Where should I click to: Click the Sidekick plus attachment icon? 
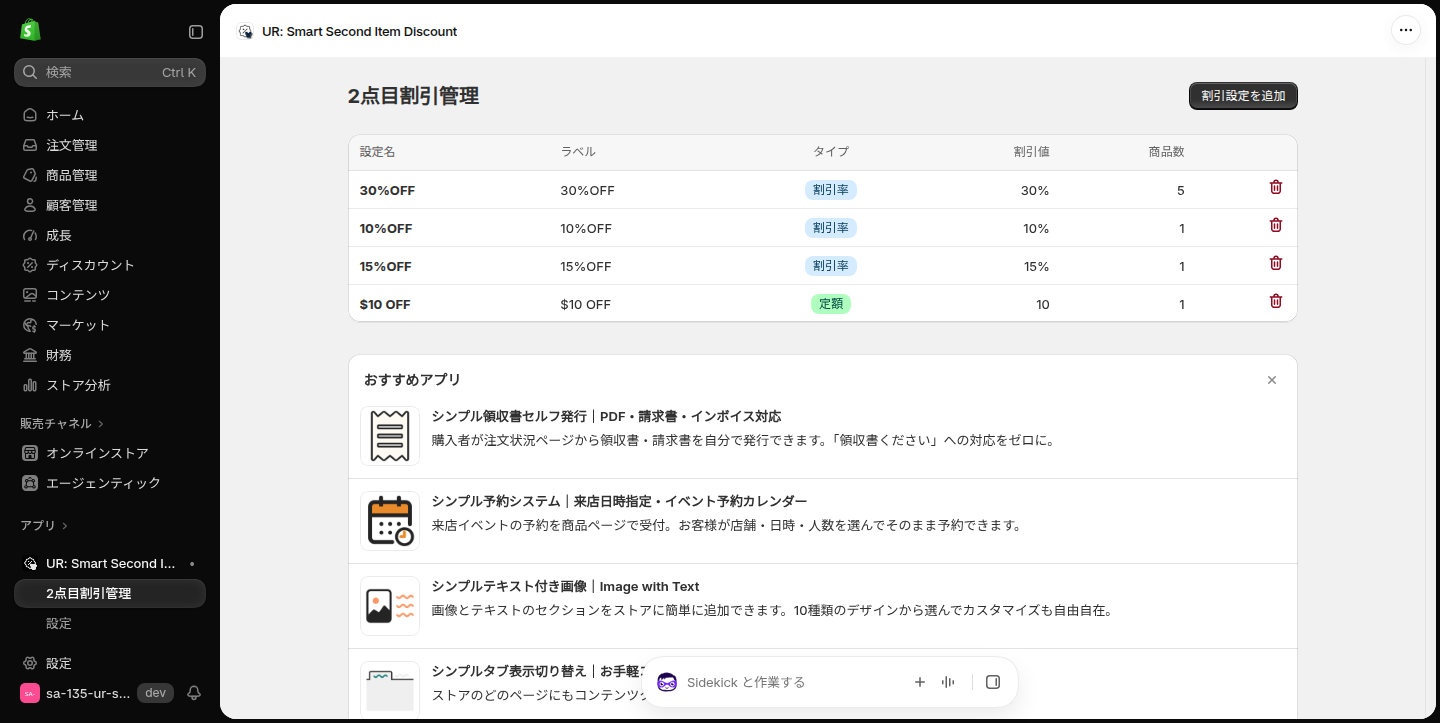click(920, 682)
